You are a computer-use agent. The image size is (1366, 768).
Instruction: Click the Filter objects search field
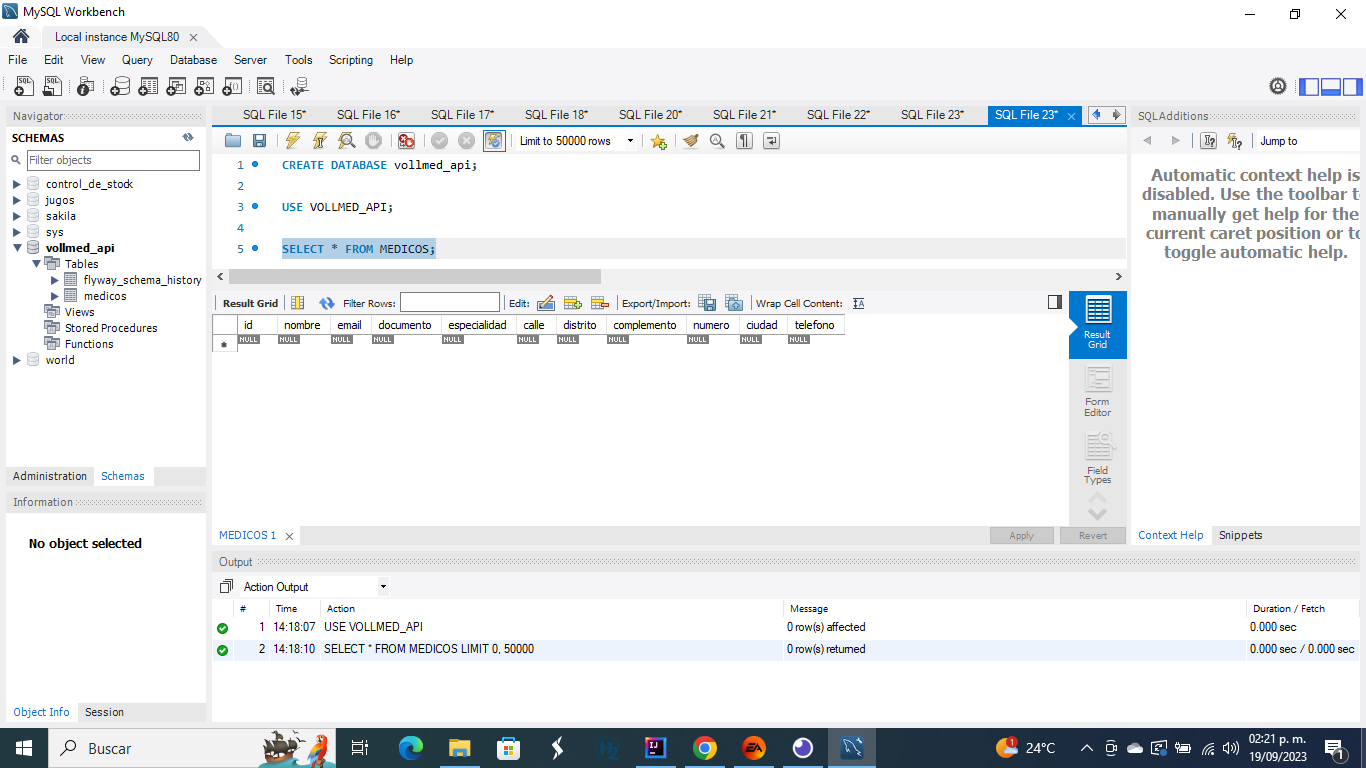pyautogui.click(x=113, y=160)
